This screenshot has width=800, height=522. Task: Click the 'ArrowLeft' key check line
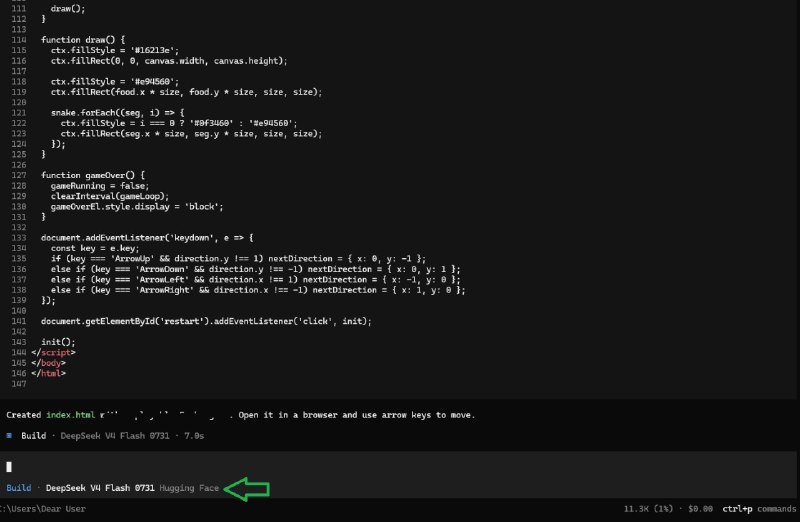click(x=255, y=280)
